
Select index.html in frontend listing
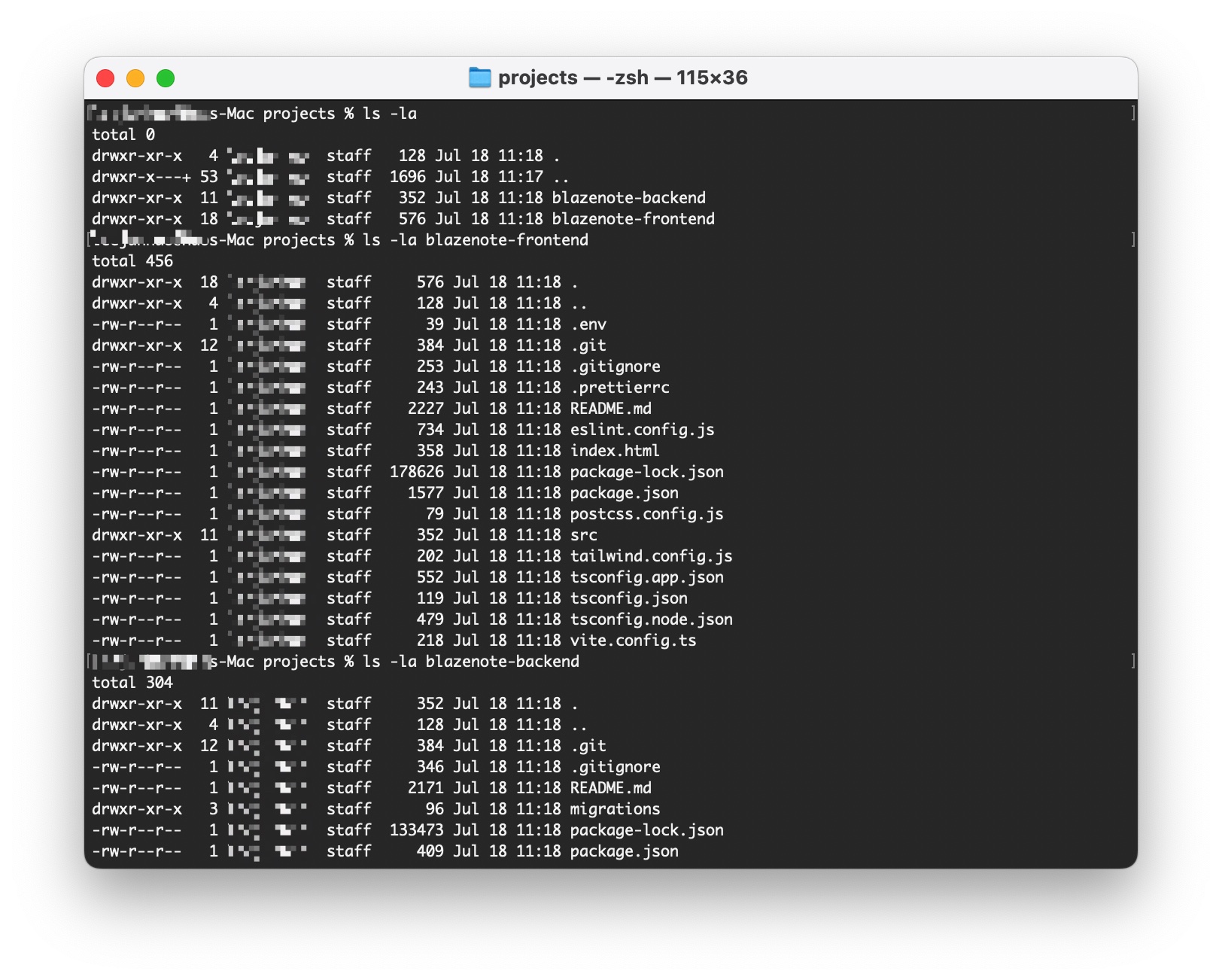(x=615, y=451)
